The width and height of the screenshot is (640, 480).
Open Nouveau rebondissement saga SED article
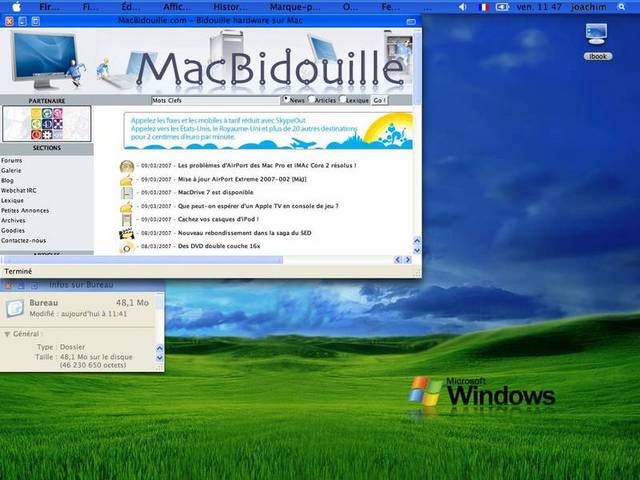(x=244, y=233)
